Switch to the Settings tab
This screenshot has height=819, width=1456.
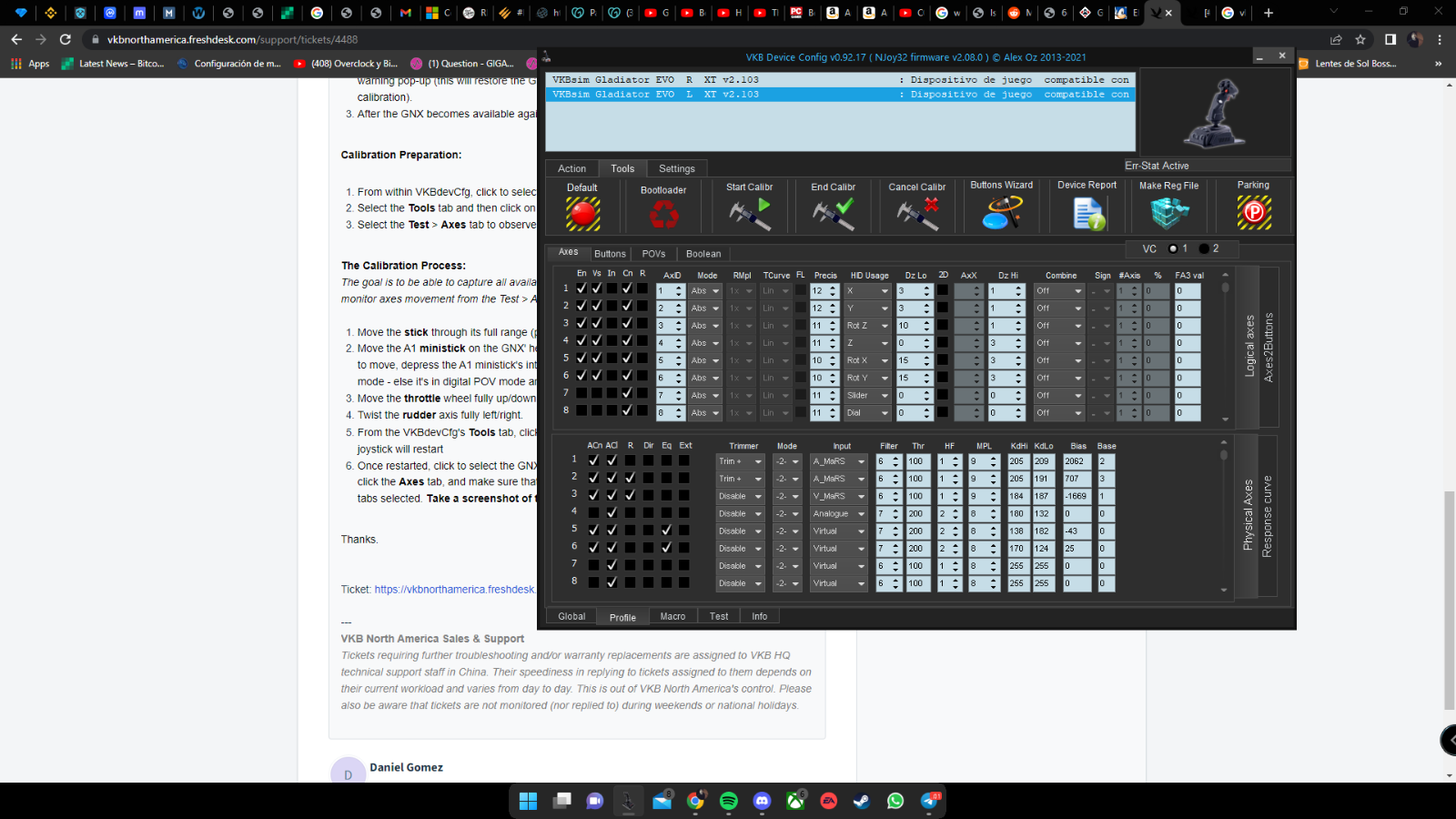point(676,168)
